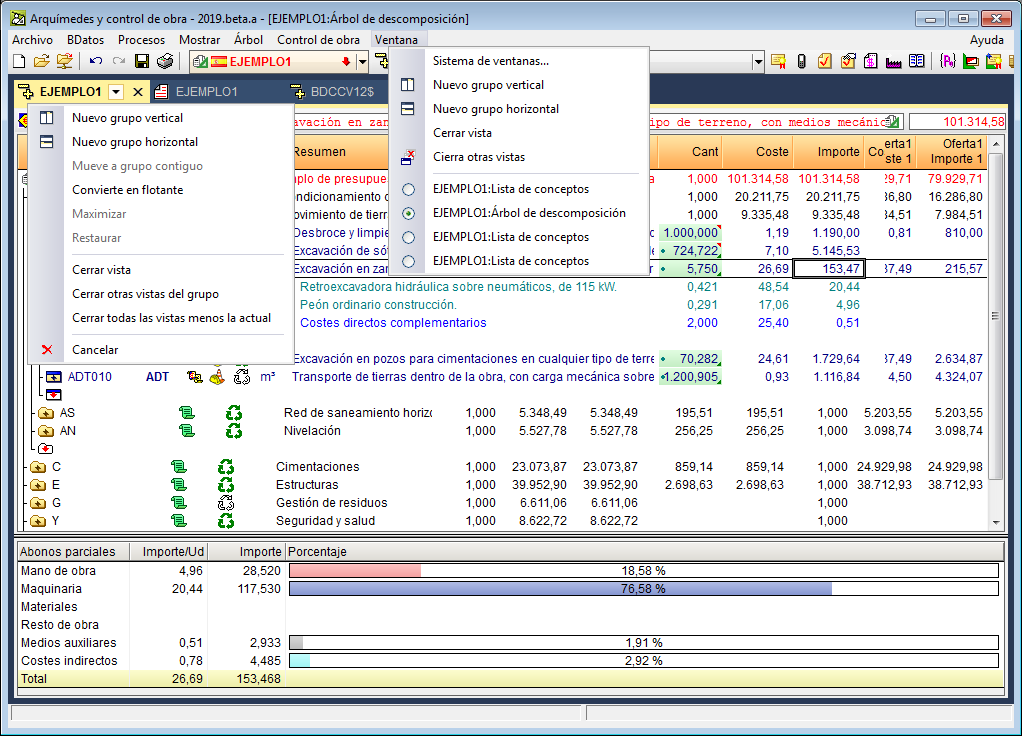Click the page with dollar sign icon
Viewport: 1022px width, 736px height.
click(x=870, y=61)
